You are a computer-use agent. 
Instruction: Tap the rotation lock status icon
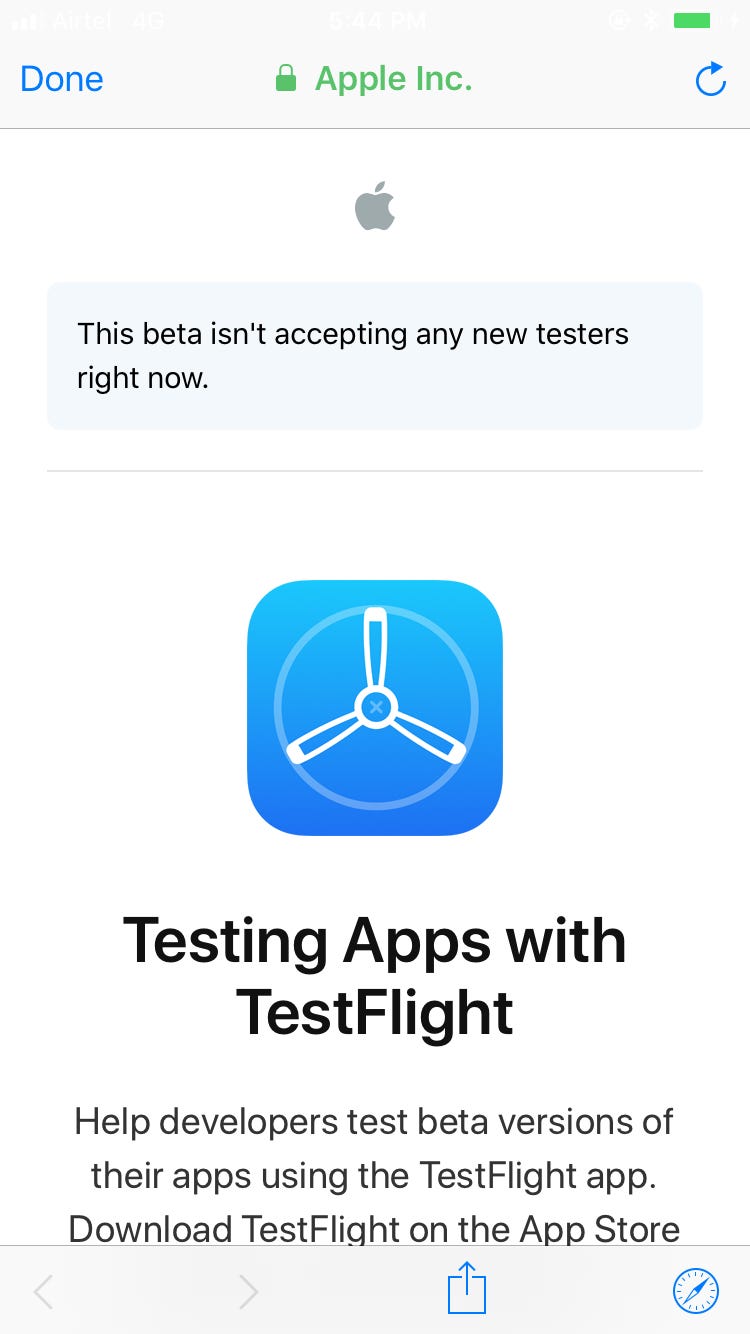620,20
